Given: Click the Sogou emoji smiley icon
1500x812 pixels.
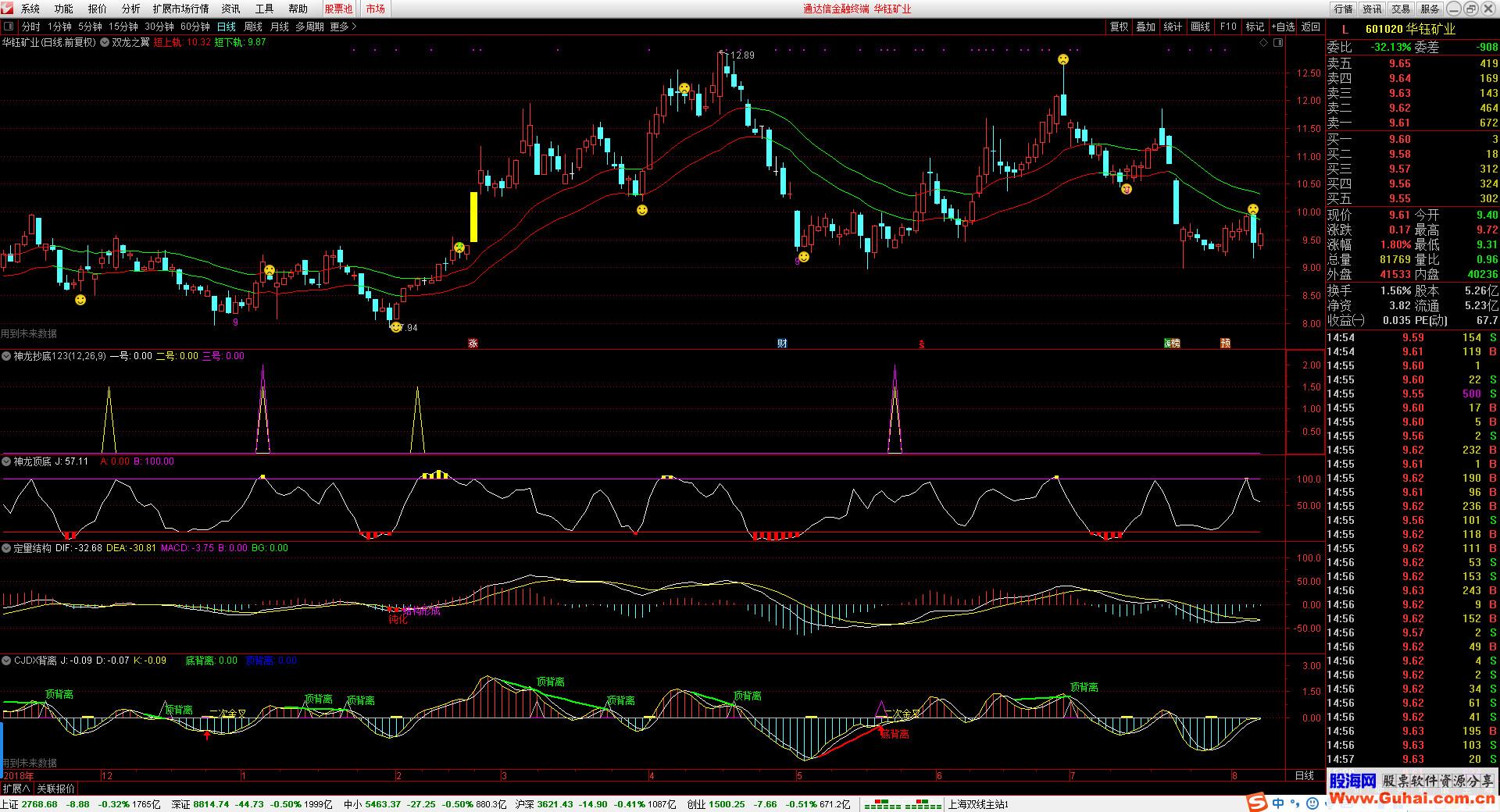Looking at the screenshot, I should pos(1312,803).
